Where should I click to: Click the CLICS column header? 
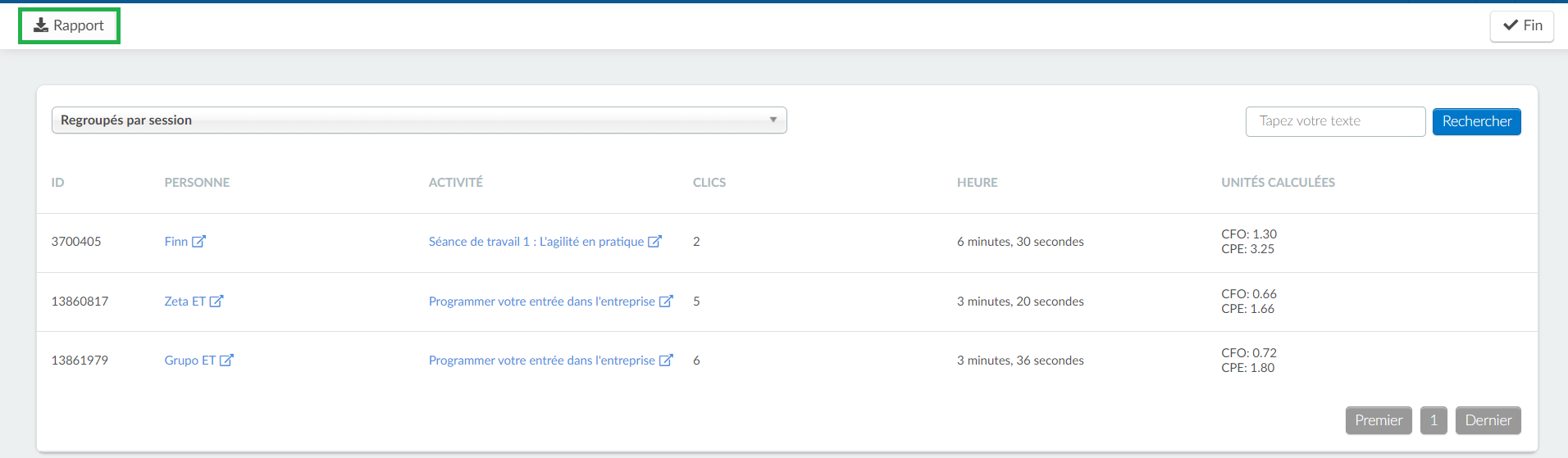(709, 182)
